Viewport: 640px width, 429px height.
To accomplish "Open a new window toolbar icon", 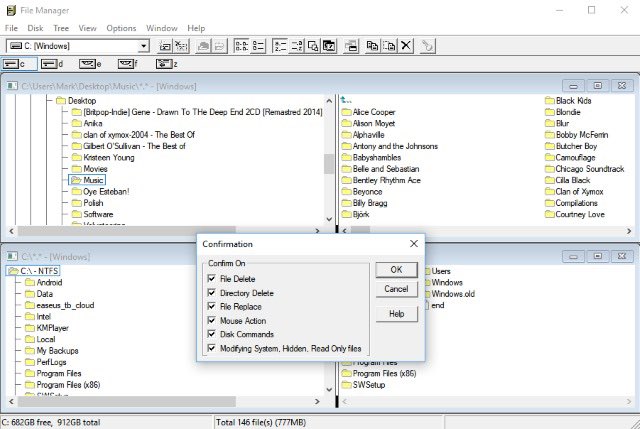I will tap(351, 46).
